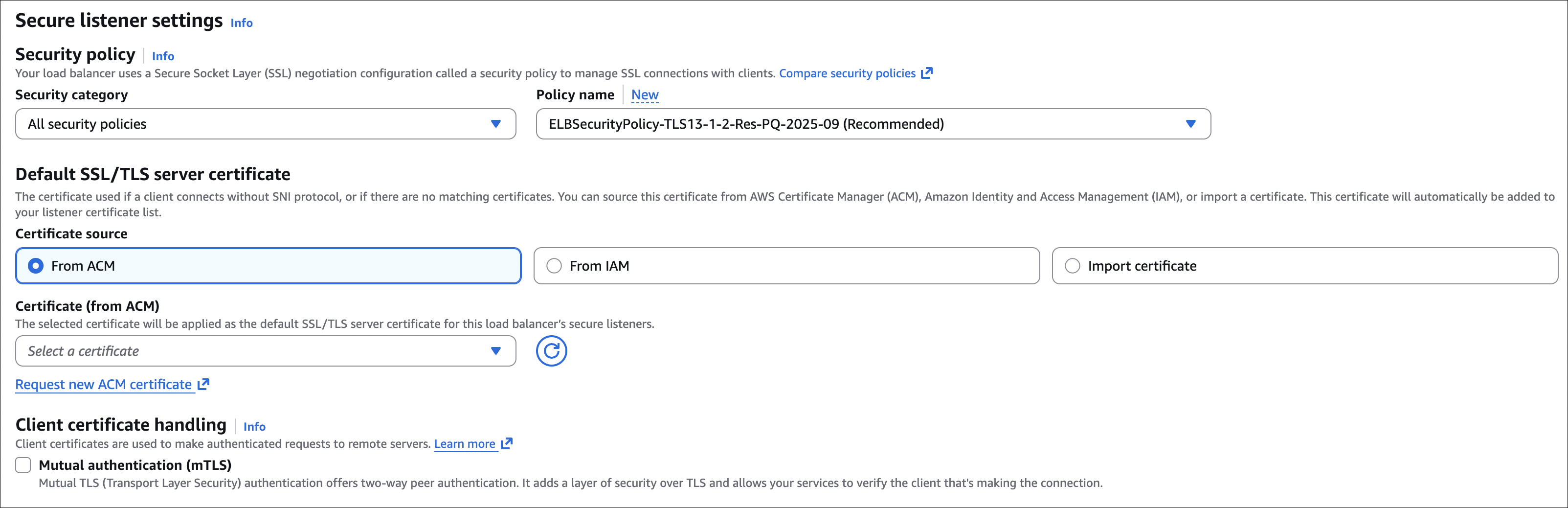The width and height of the screenshot is (1568, 508).
Task: Click external link icon beside Compare security policies
Action: point(926,73)
